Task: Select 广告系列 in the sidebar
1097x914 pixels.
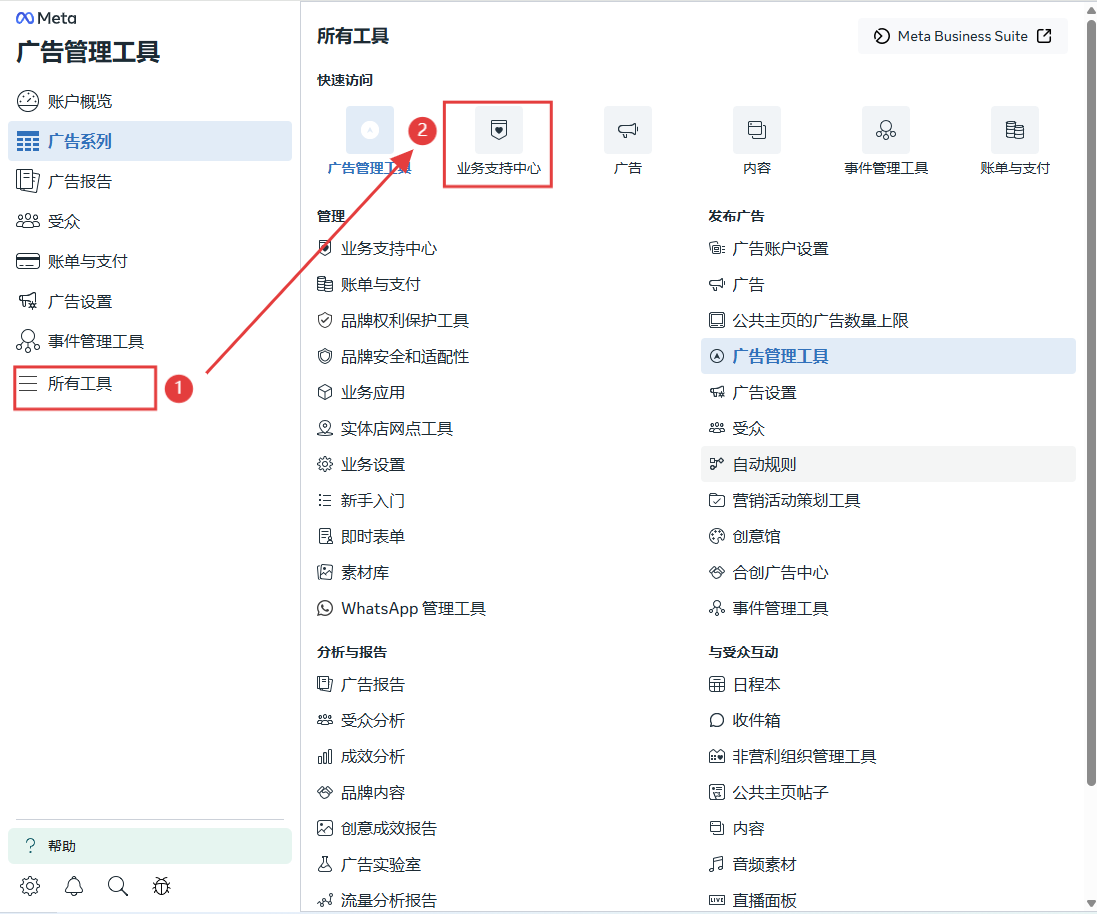Action: pos(150,141)
